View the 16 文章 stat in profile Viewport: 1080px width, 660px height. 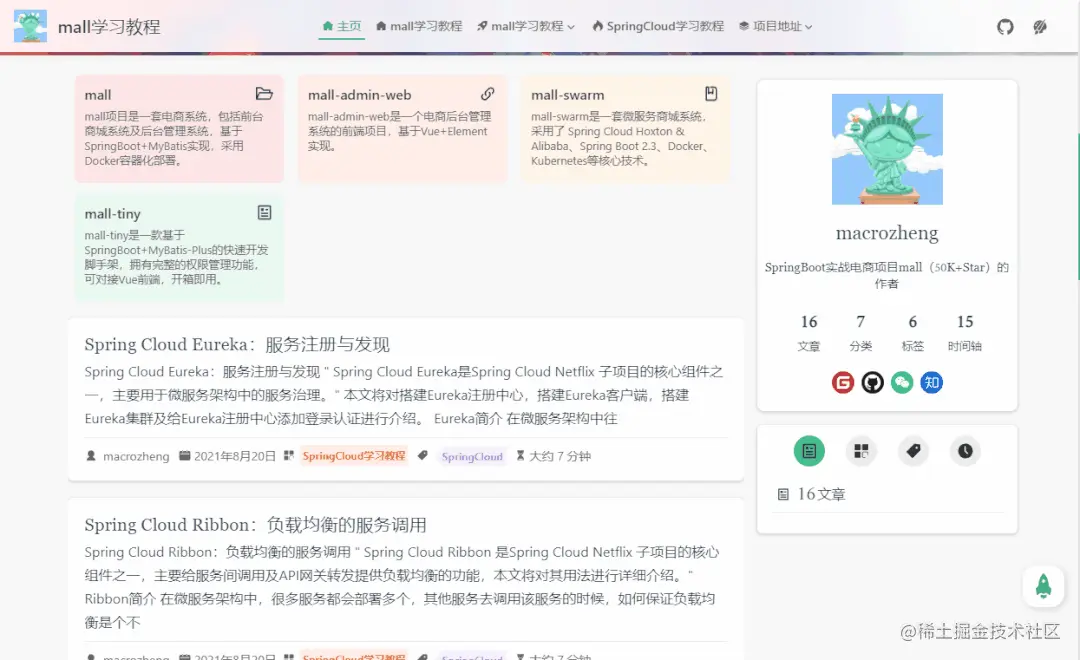click(x=809, y=332)
